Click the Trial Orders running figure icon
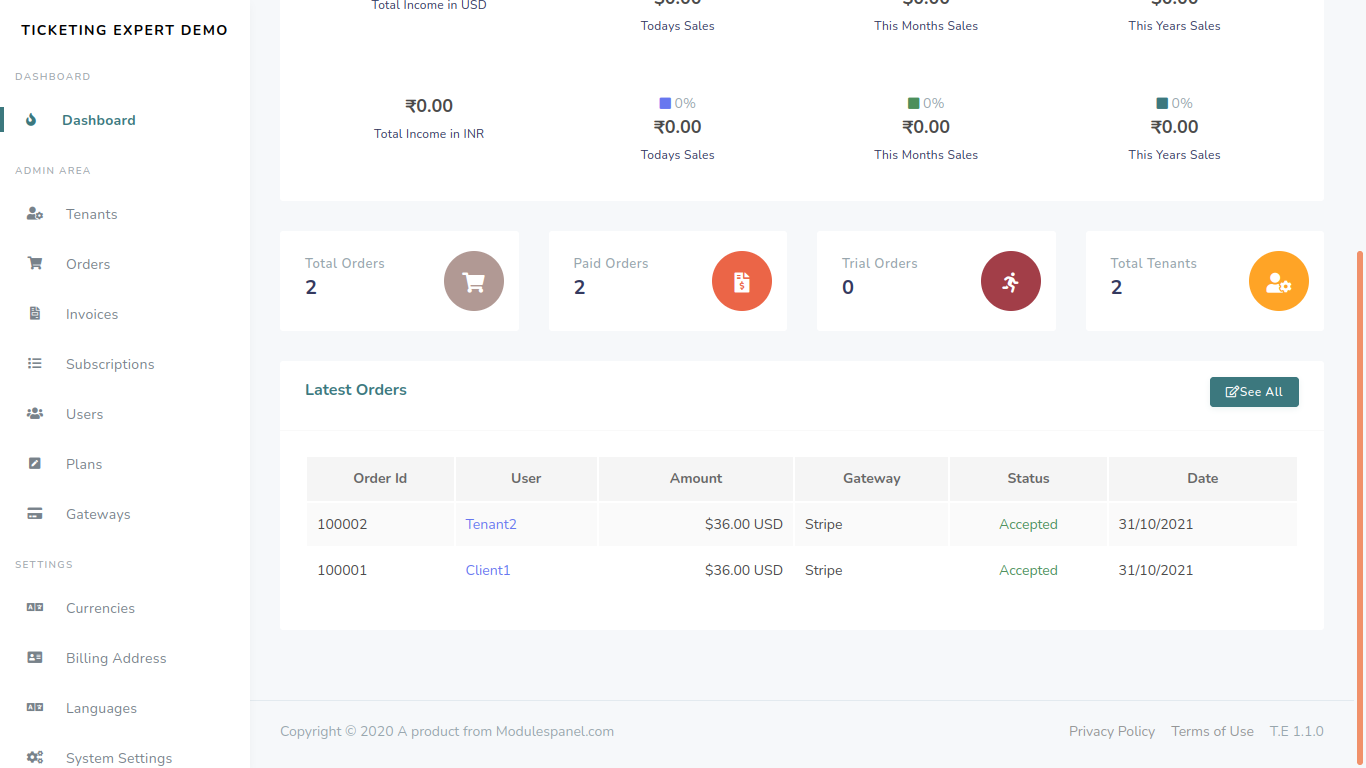 click(1010, 281)
